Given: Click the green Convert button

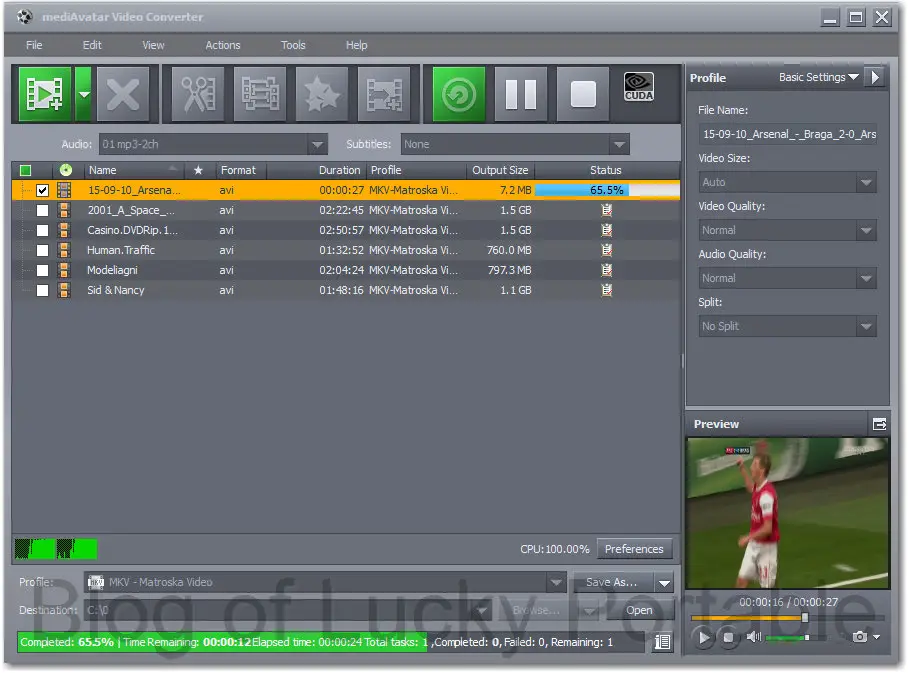Looking at the screenshot, I should [459, 94].
